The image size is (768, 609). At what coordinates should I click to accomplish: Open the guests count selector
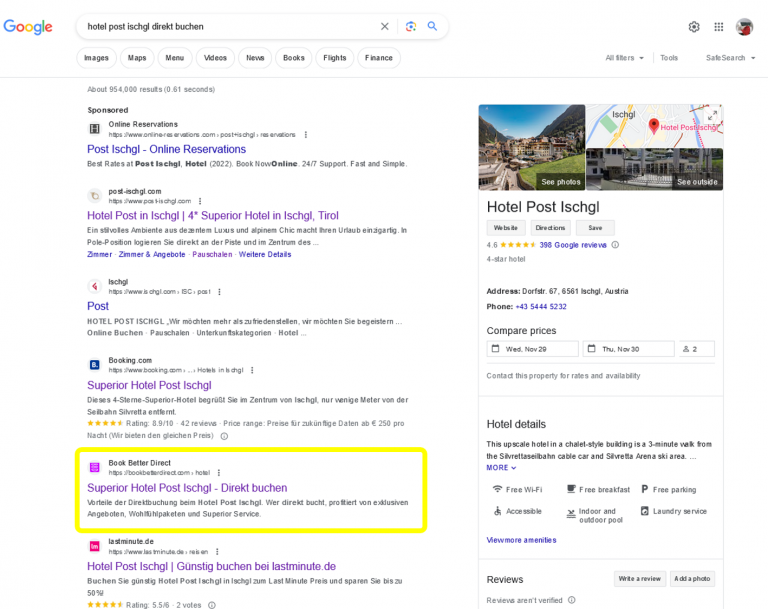tap(696, 349)
